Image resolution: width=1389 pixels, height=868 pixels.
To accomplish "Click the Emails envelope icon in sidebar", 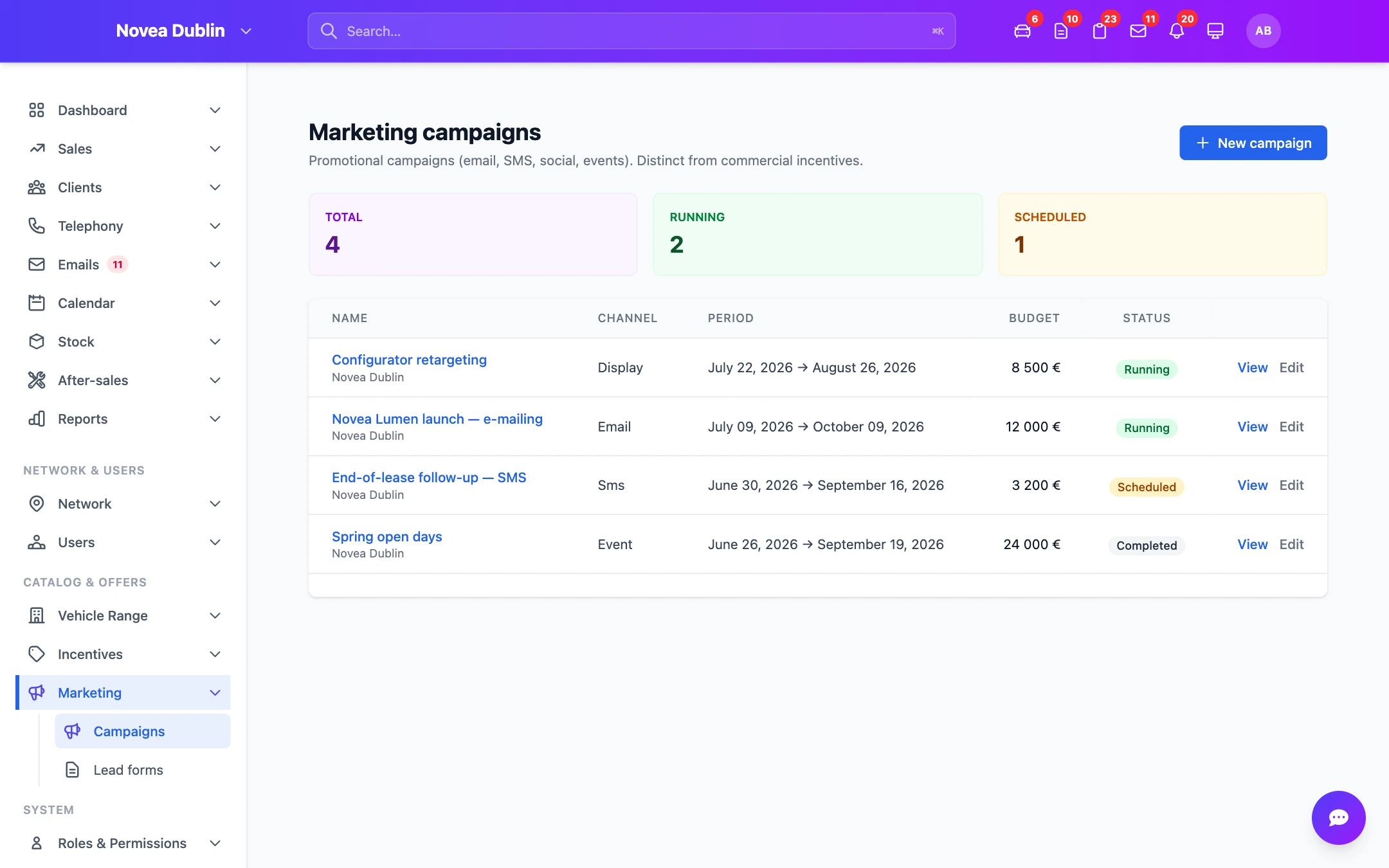I will coord(37,264).
